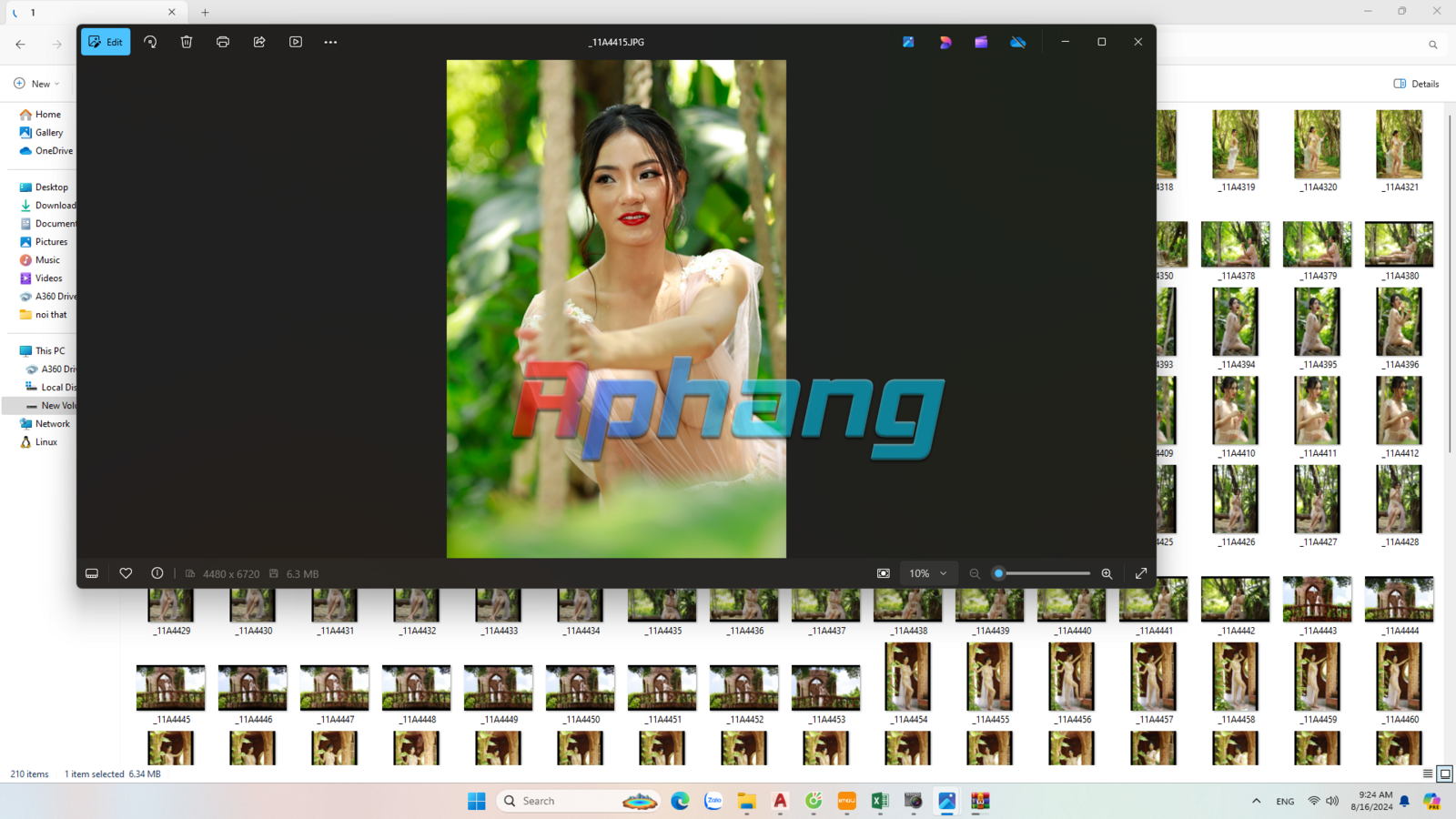Start slideshow with the play icon
This screenshot has height=819, width=1456.
[x=296, y=42]
